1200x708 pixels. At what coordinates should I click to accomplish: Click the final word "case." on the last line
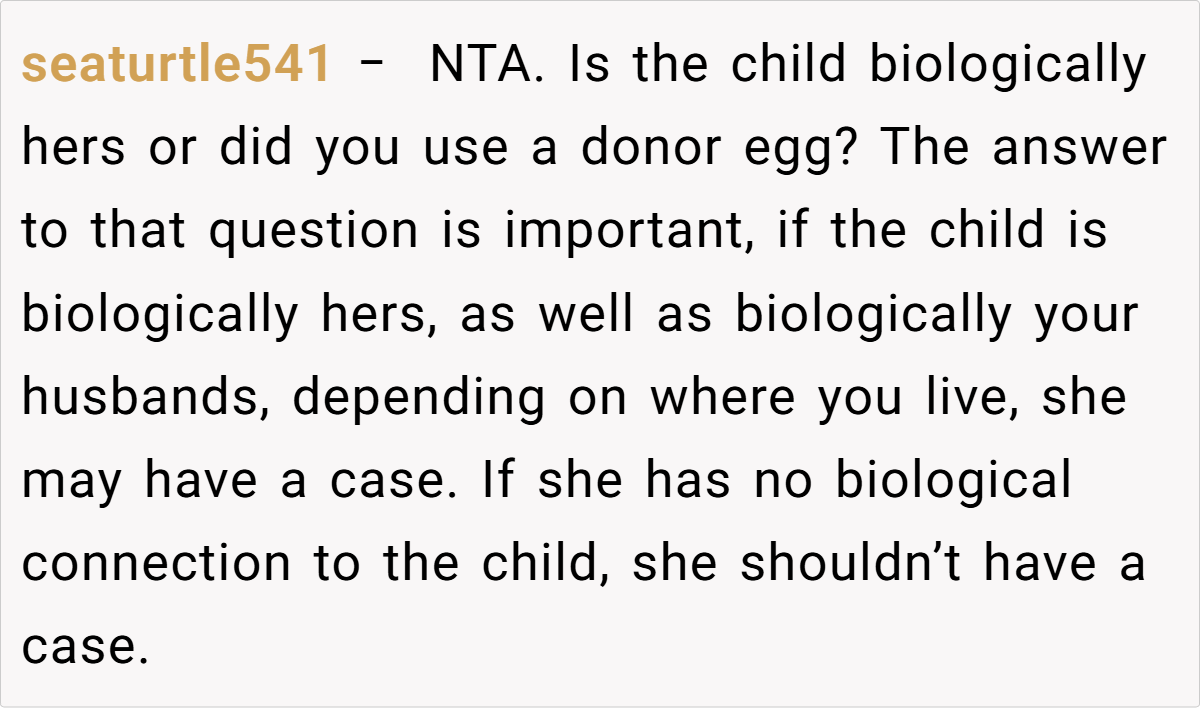[x=85, y=647]
